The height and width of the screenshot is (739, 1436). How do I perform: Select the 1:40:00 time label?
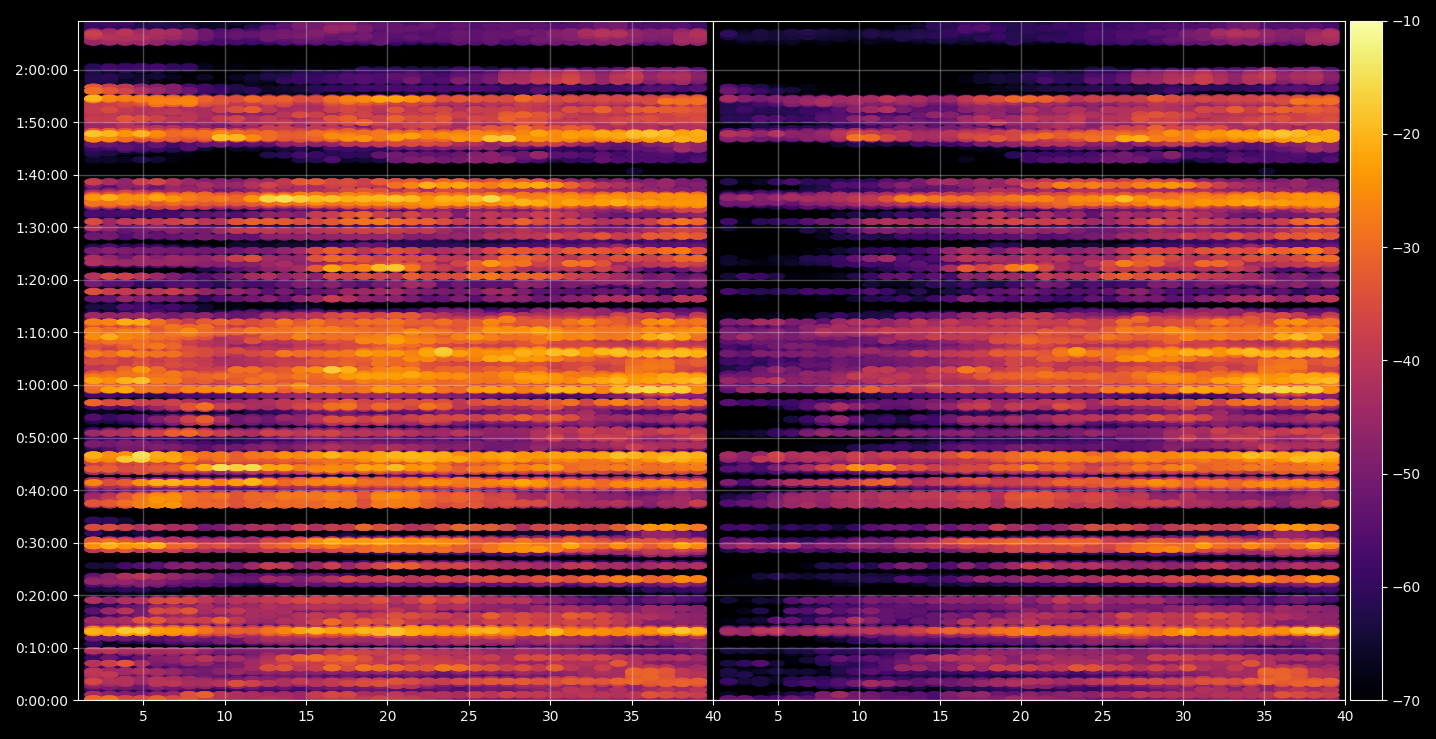(x=42, y=176)
